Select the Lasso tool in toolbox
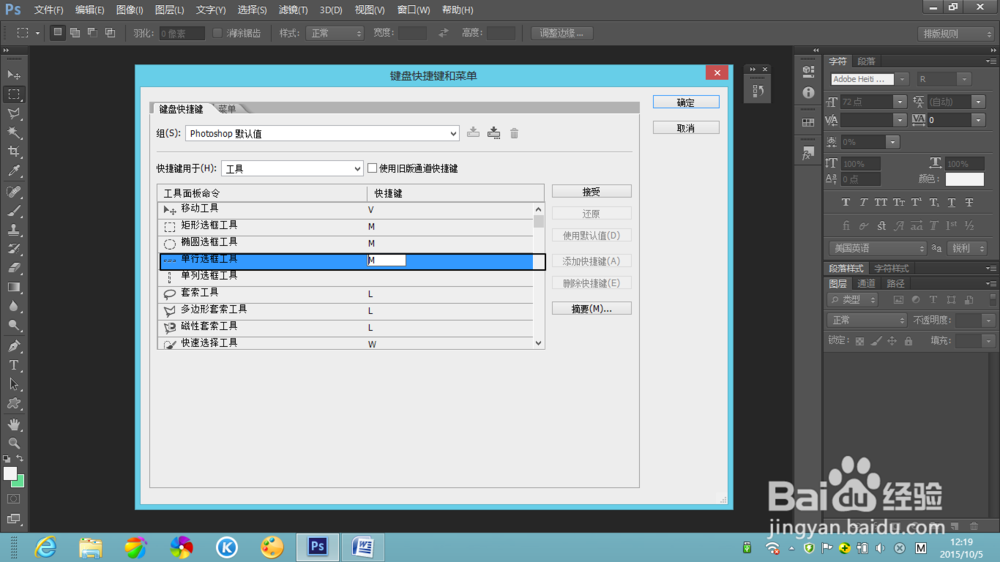1000x562 pixels. tap(13, 114)
